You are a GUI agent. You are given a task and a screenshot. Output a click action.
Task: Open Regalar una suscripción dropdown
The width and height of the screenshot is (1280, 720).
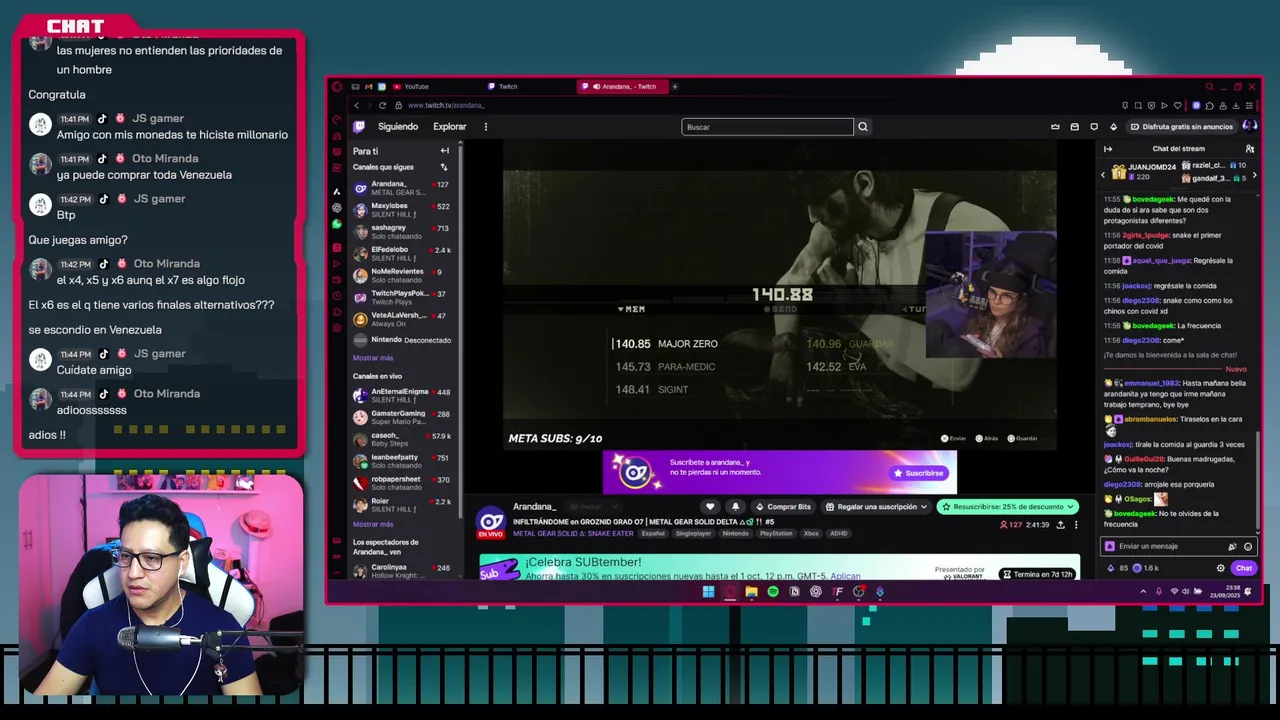coord(876,507)
